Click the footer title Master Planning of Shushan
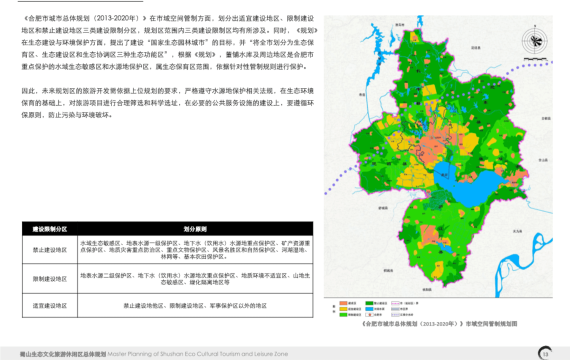Screen dimensions: 570x360 tap(198, 354)
